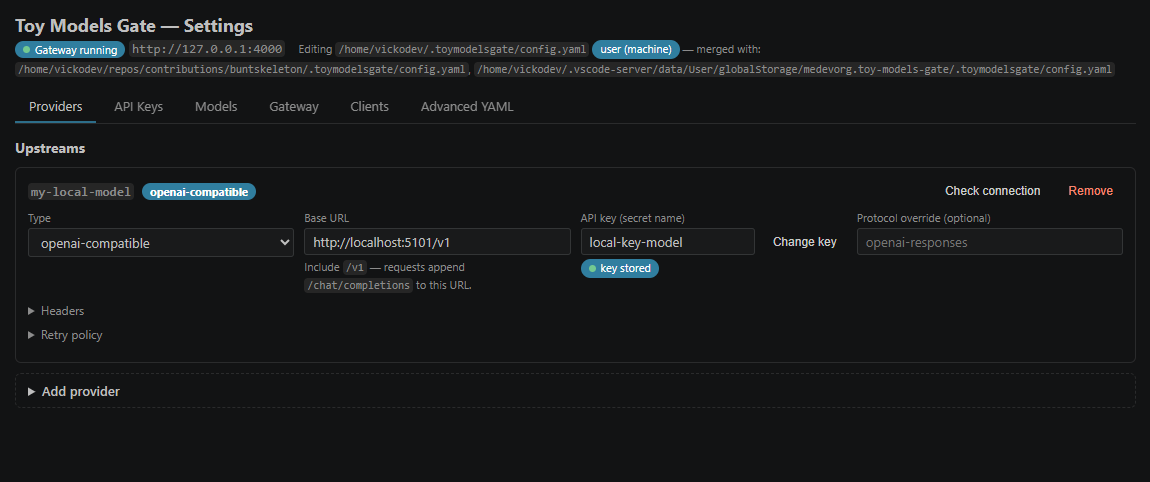Click the /v1 code hint under Base URL
The image size is (1150, 482).
point(354,268)
